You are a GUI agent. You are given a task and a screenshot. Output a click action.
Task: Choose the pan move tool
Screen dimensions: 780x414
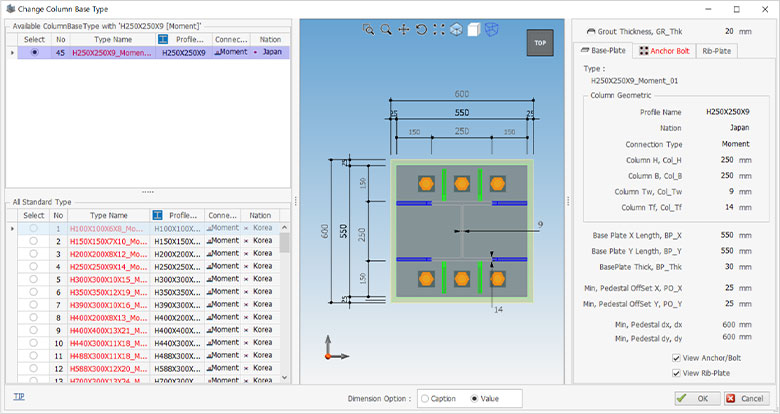tap(403, 30)
